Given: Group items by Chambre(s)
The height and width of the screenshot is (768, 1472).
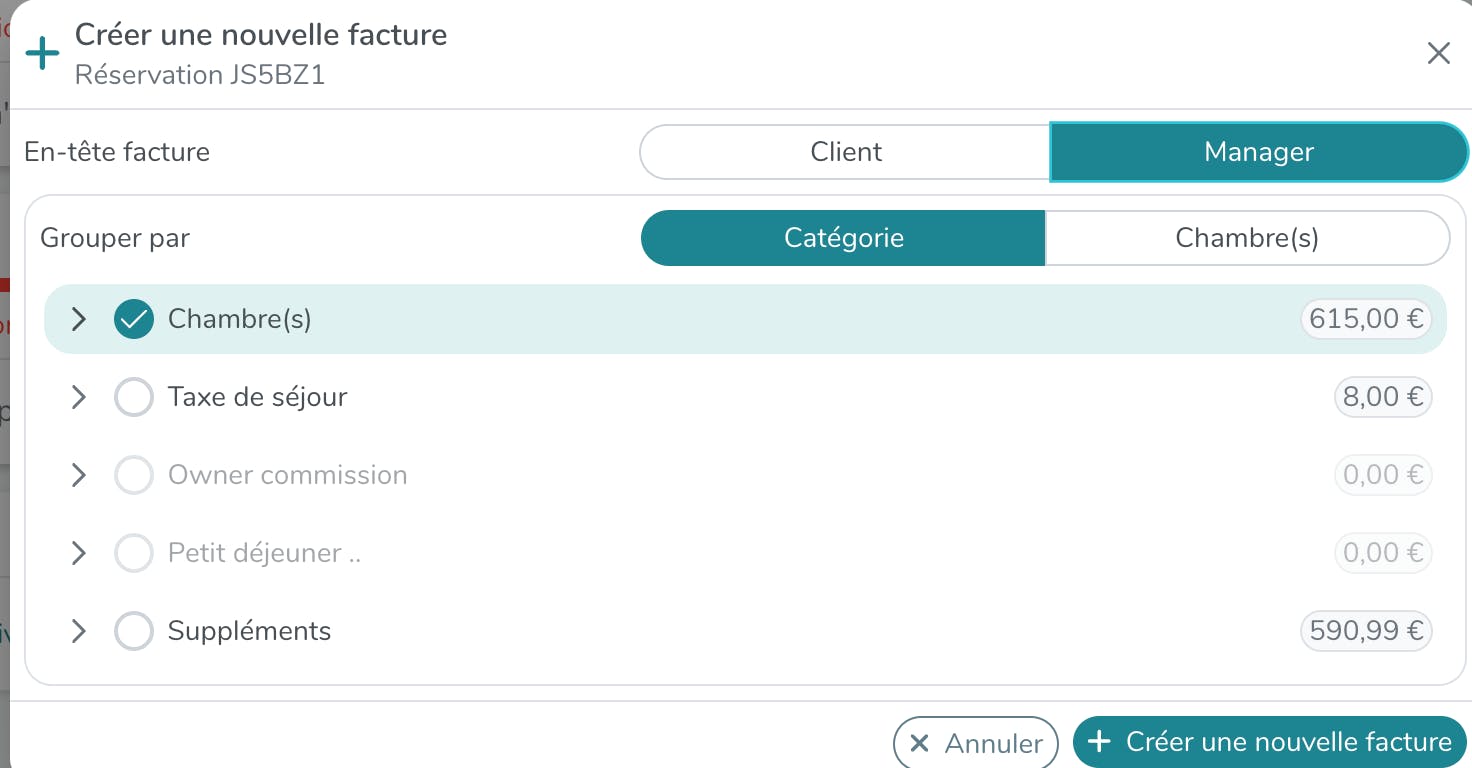Looking at the screenshot, I should coord(1246,238).
